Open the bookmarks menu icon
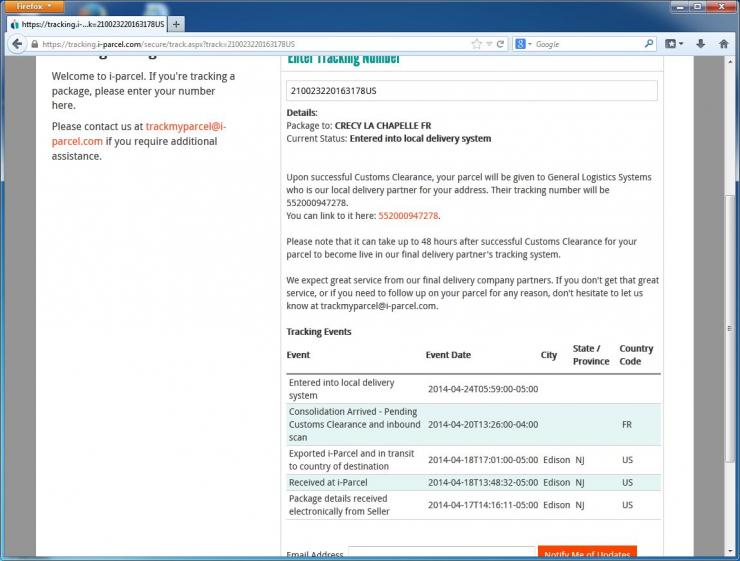 coord(674,44)
